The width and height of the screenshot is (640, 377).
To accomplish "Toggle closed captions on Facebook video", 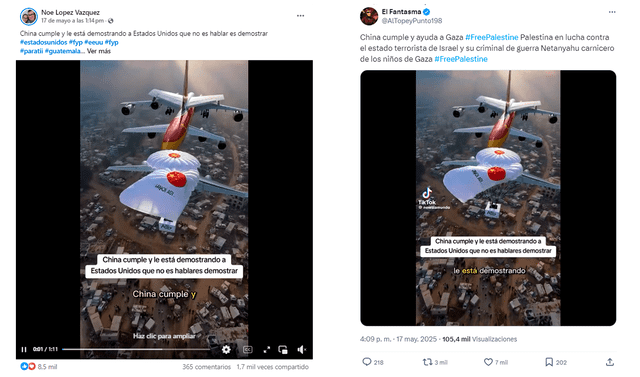I will [x=247, y=350].
